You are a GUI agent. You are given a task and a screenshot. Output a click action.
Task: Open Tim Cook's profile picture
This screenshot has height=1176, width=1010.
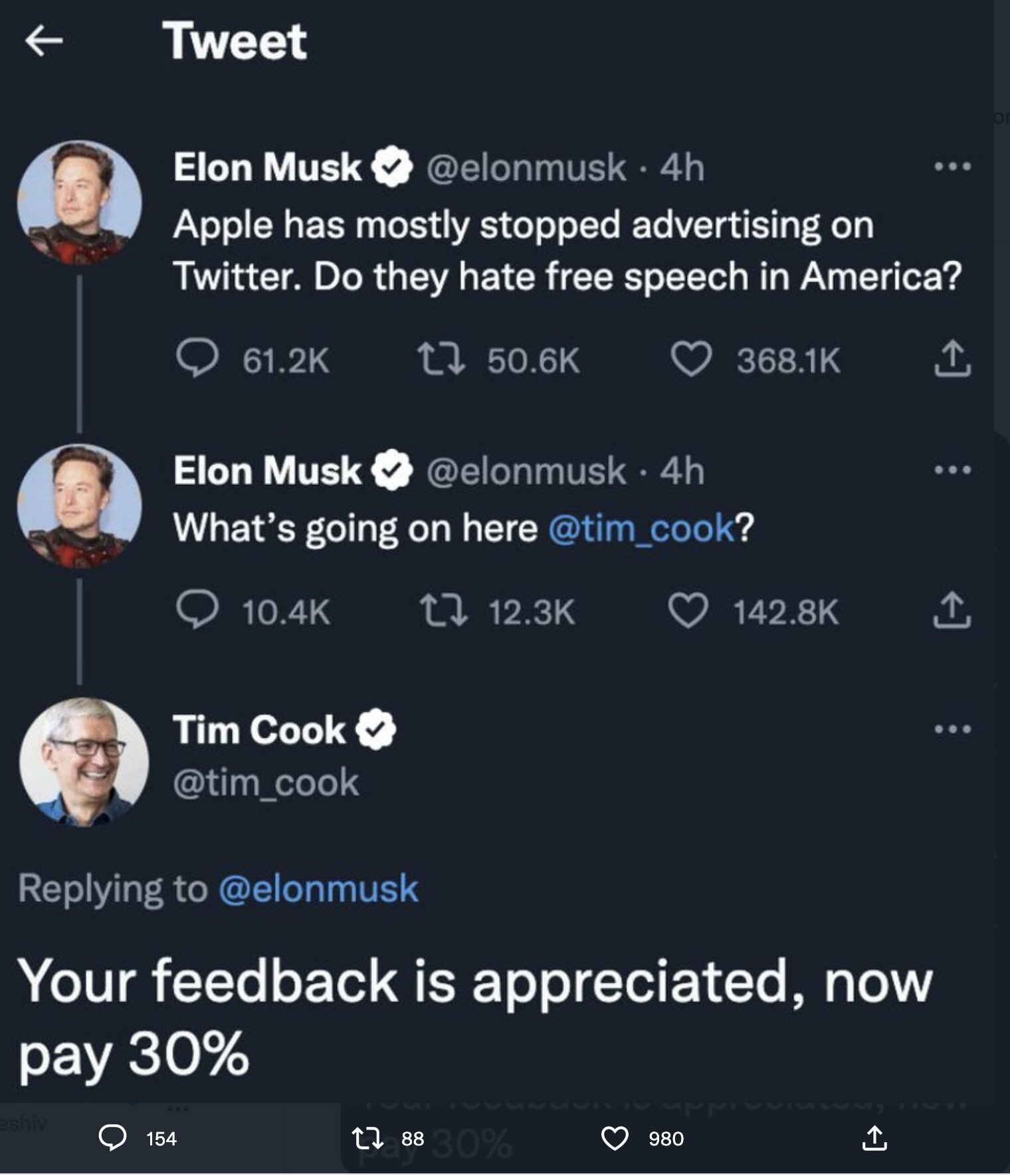[84, 762]
